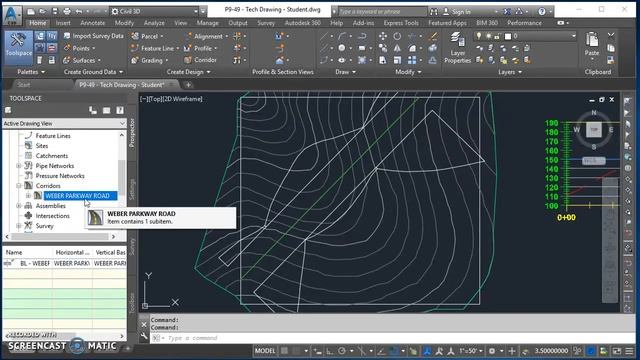
Task: Toggle polar tracking in status bar
Action: click(342, 351)
